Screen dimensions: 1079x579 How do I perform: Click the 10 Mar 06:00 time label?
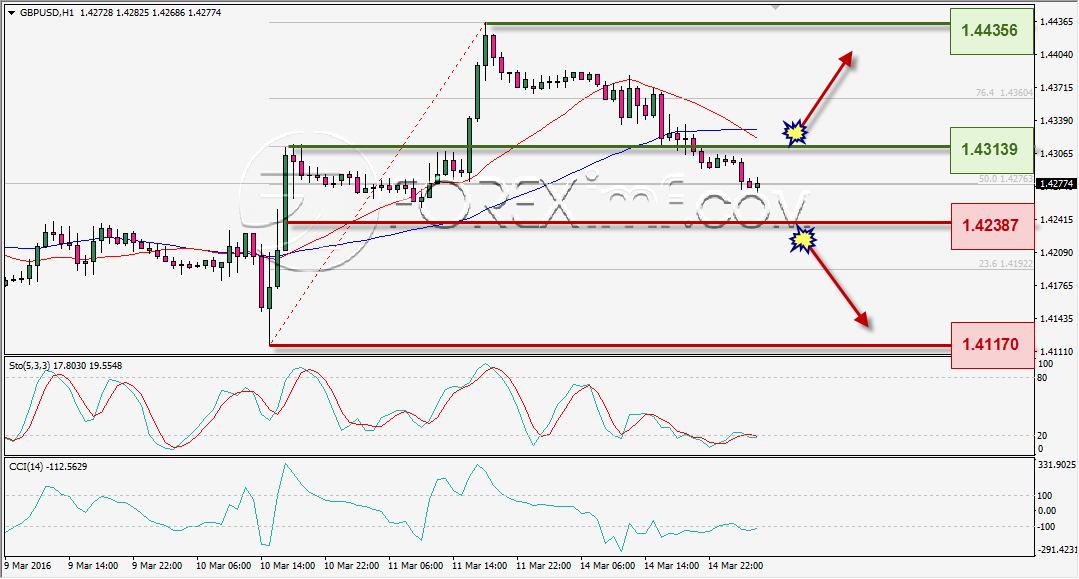[223, 566]
